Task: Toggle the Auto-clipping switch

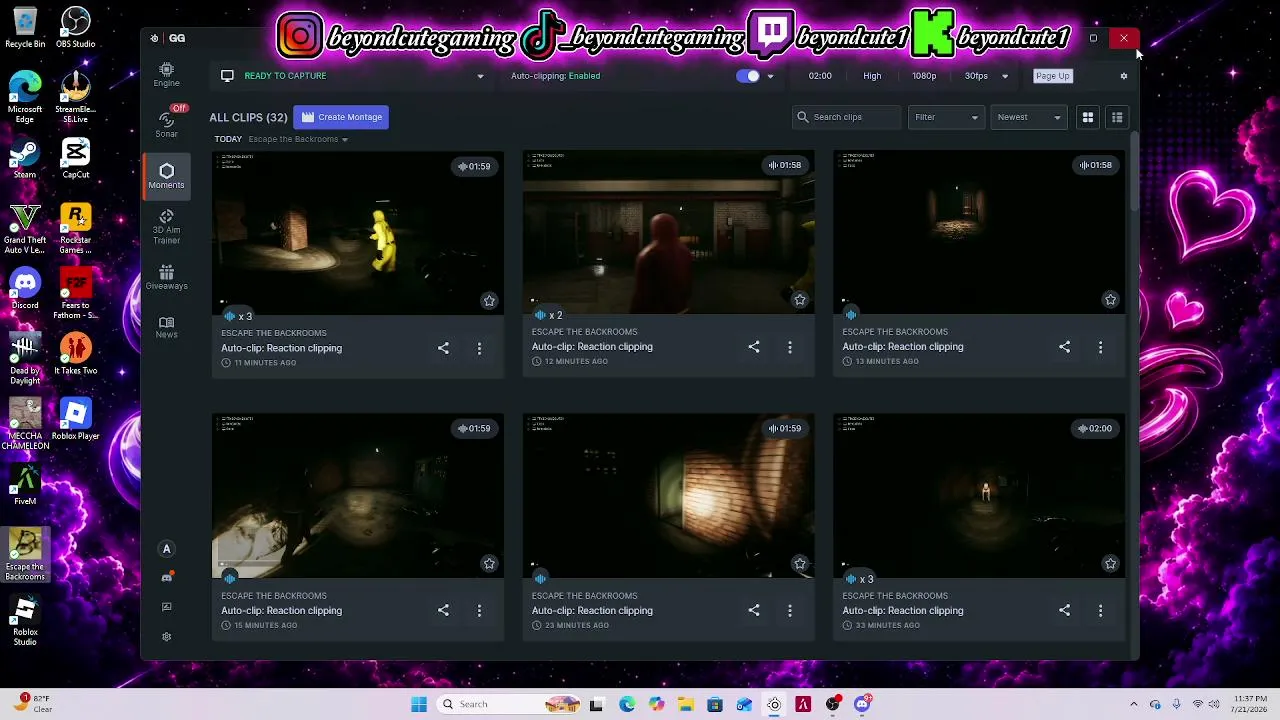Action: click(x=747, y=76)
